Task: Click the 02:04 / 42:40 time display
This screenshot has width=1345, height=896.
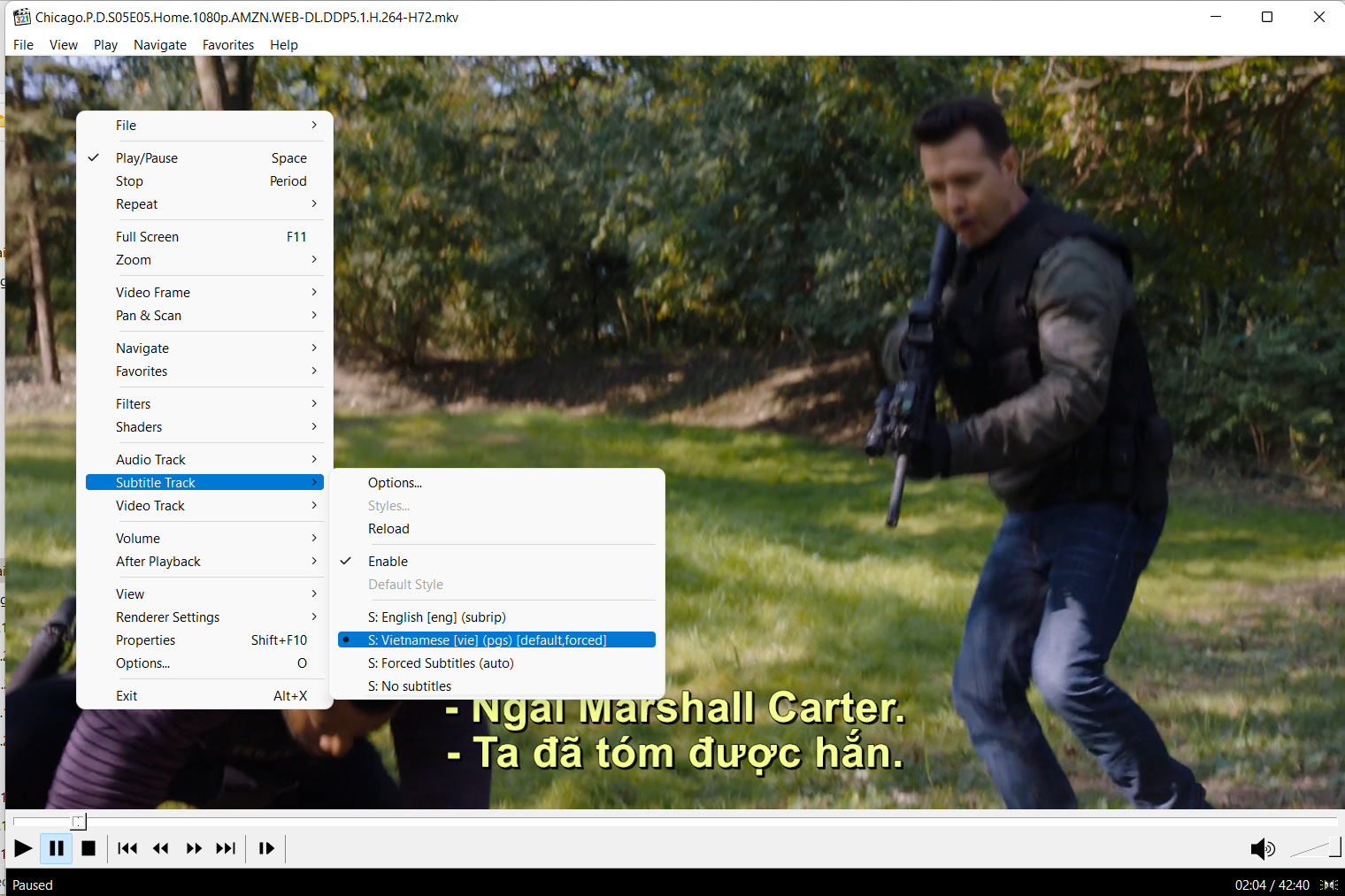Action: [x=1272, y=885]
